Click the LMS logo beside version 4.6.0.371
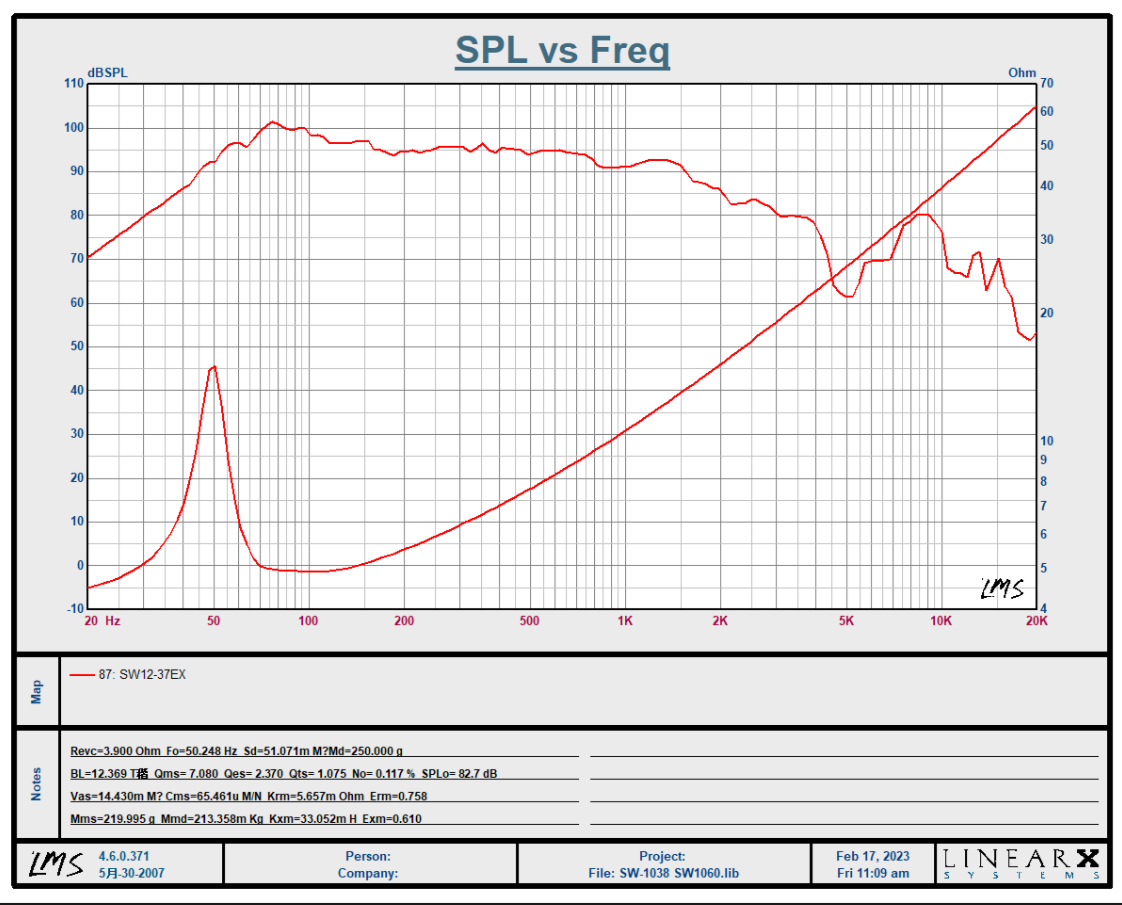Image resolution: width=1122 pixels, height=905 pixels. [x=56, y=864]
